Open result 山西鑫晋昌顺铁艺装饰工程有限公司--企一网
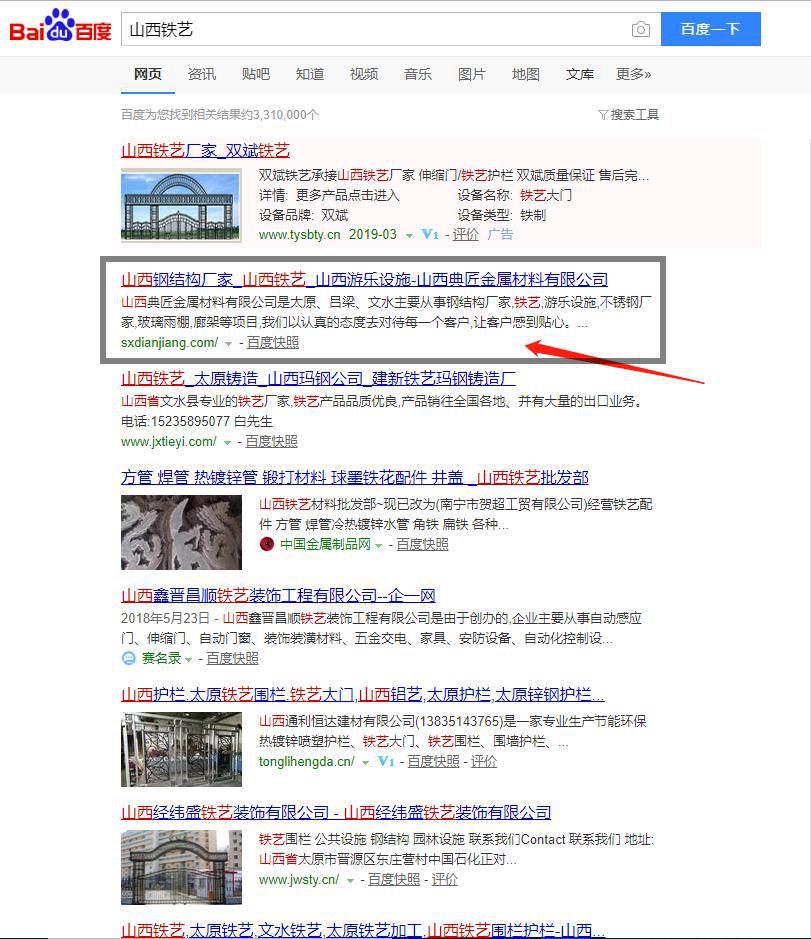Viewport: 811px width, 939px height. (278, 595)
